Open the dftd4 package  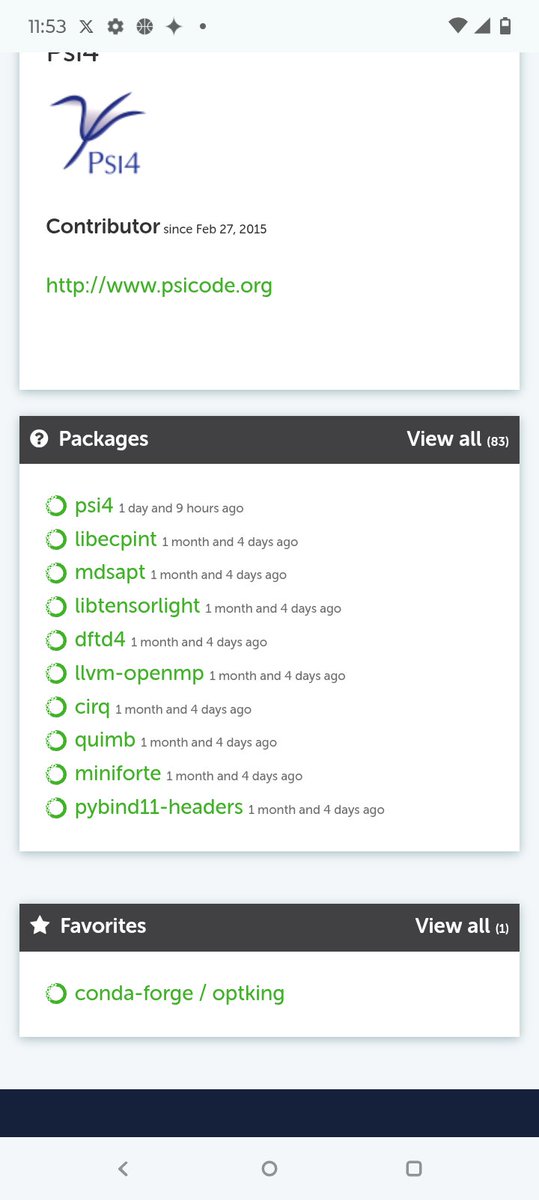point(100,641)
